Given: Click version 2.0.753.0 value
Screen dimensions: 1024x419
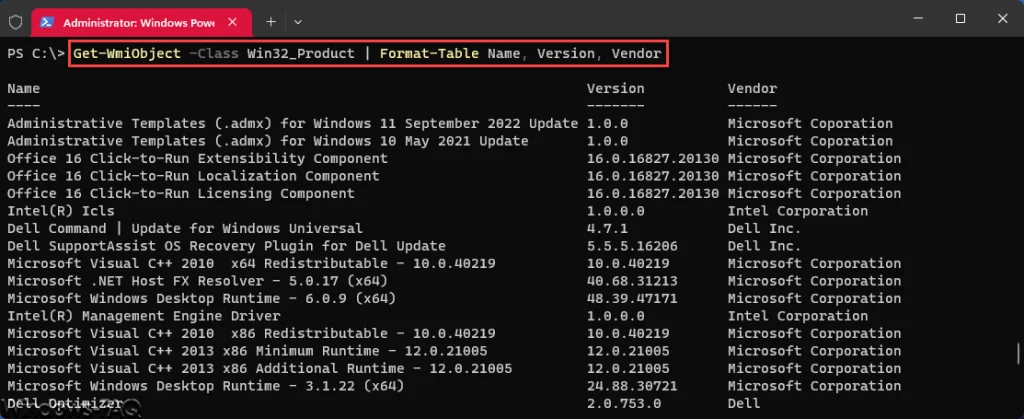Looking at the screenshot, I should pos(624,403).
